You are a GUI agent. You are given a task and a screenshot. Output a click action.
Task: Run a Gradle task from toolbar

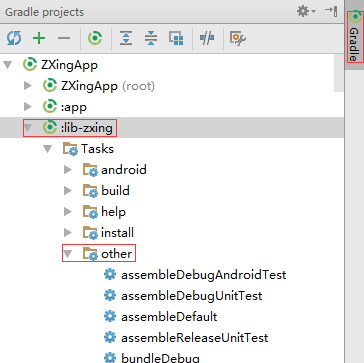click(x=95, y=38)
